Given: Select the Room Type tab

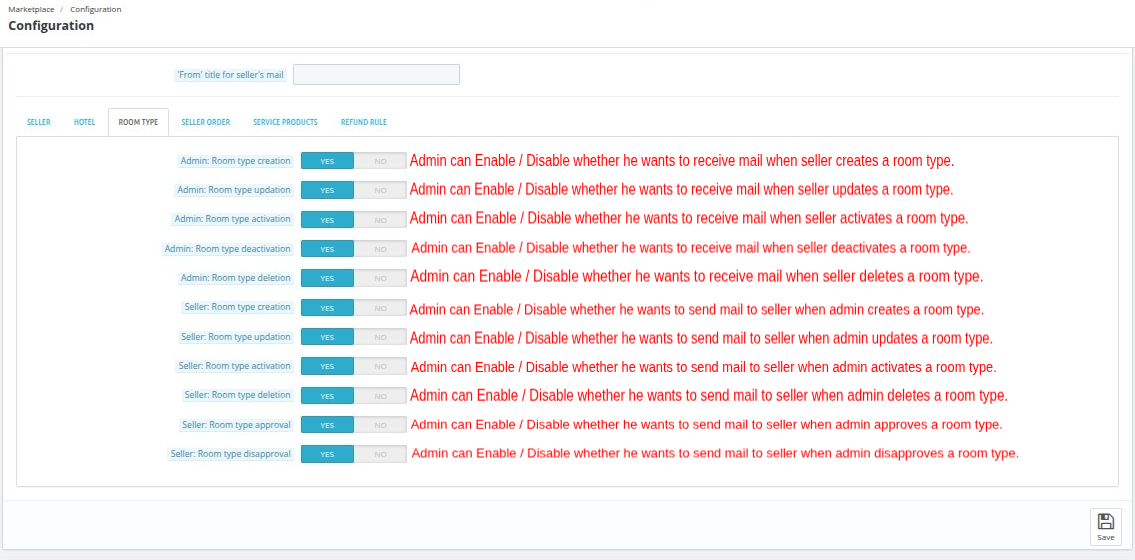Looking at the screenshot, I should point(138,122).
